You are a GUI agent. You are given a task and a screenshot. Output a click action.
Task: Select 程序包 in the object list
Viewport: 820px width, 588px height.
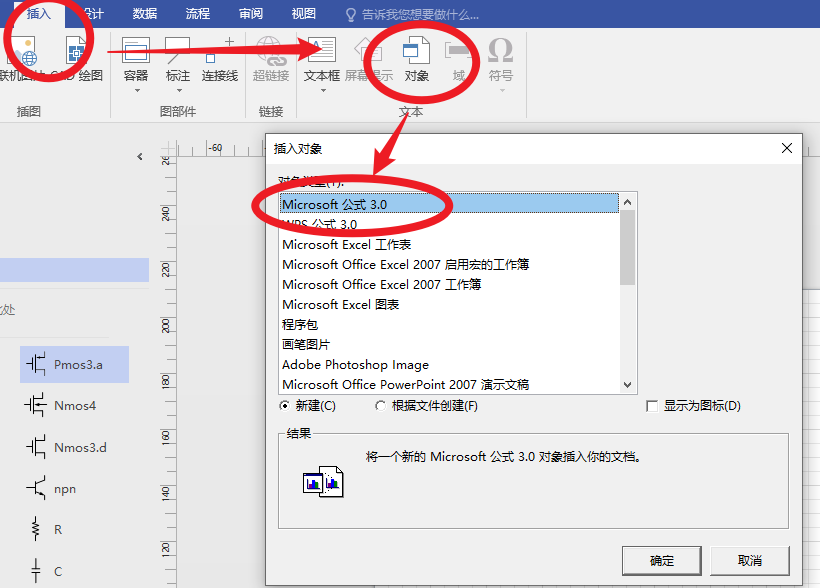pos(449,324)
